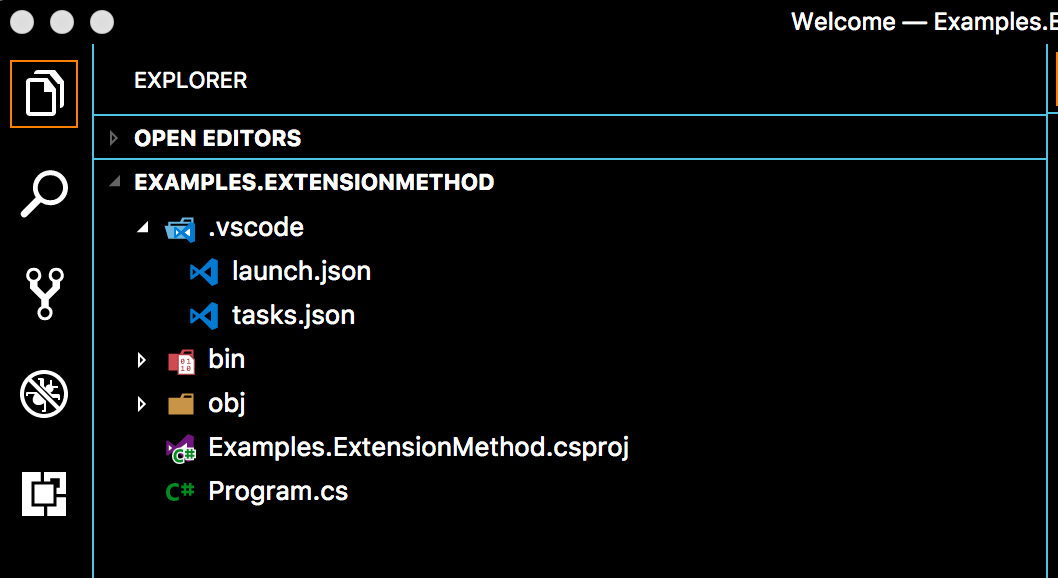This screenshot has width=1058, height=578.
Task: Open the Debug view bug icon
Action: pyautogui.click(x=44, y=394)
